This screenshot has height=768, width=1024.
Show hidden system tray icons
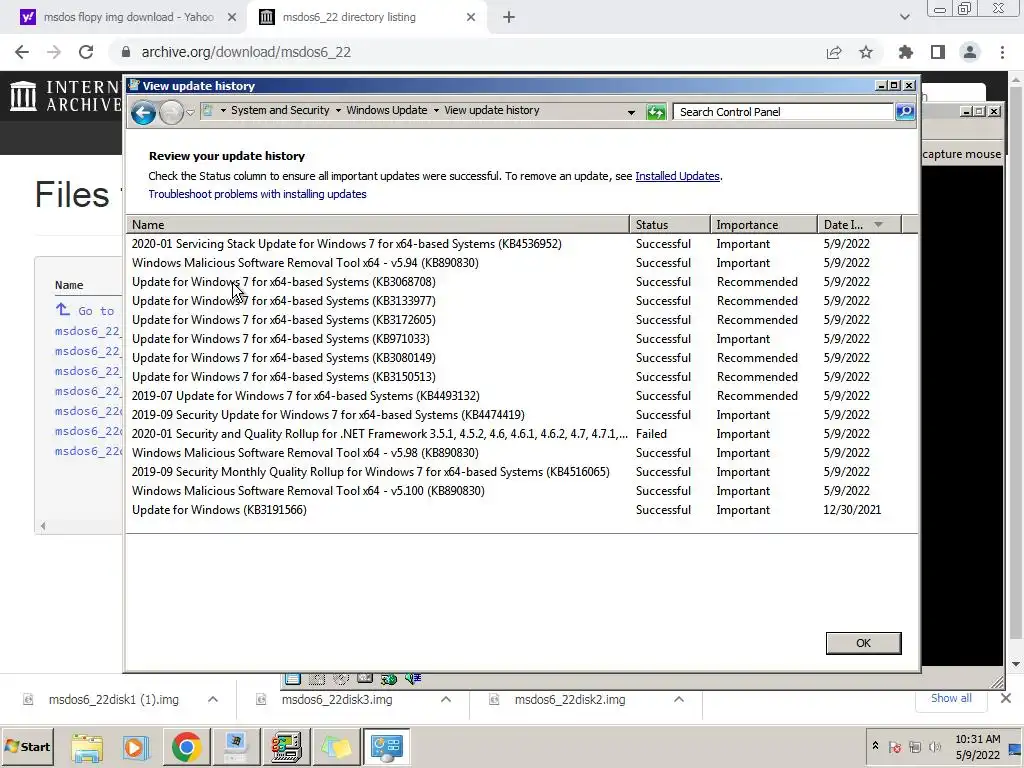[875, 746]
